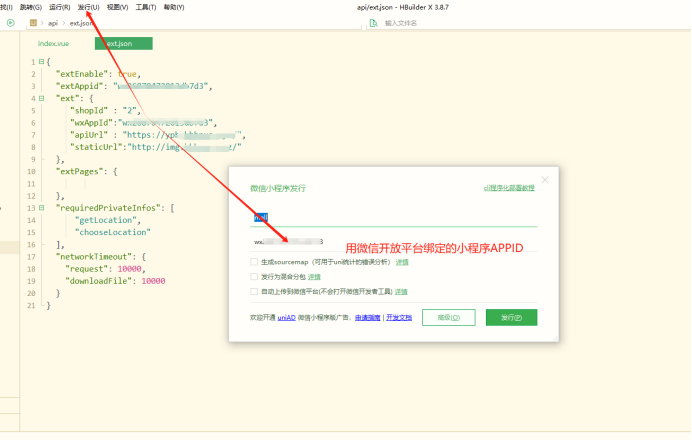Click the uniAD link
Viewport: 692px width, 441px height.
[x=286, y=317]
